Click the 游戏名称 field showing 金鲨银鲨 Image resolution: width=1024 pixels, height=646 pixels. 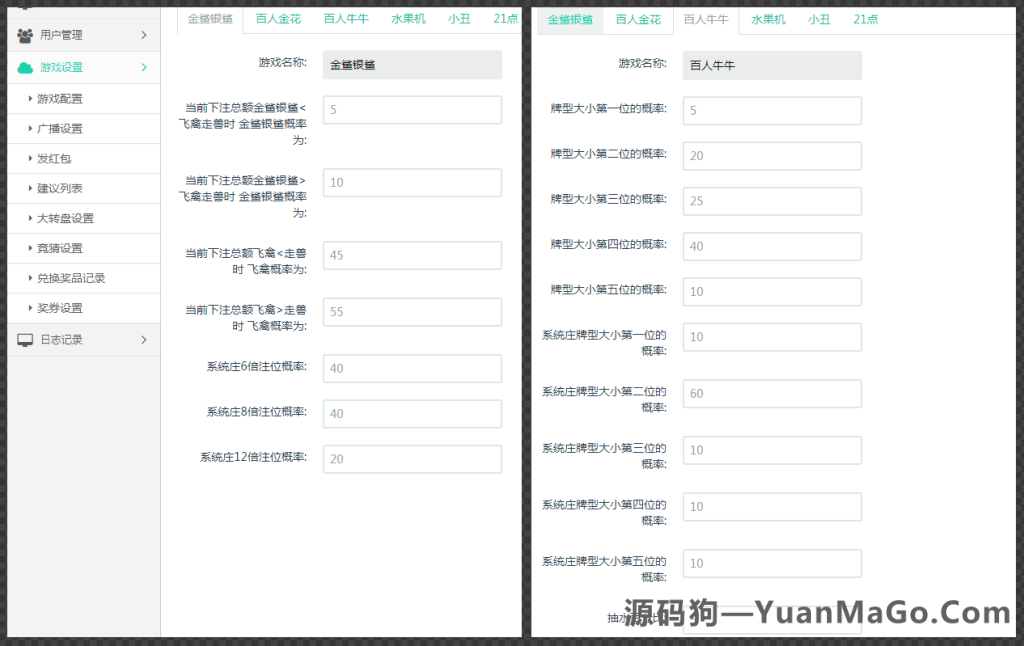[412, 64]
